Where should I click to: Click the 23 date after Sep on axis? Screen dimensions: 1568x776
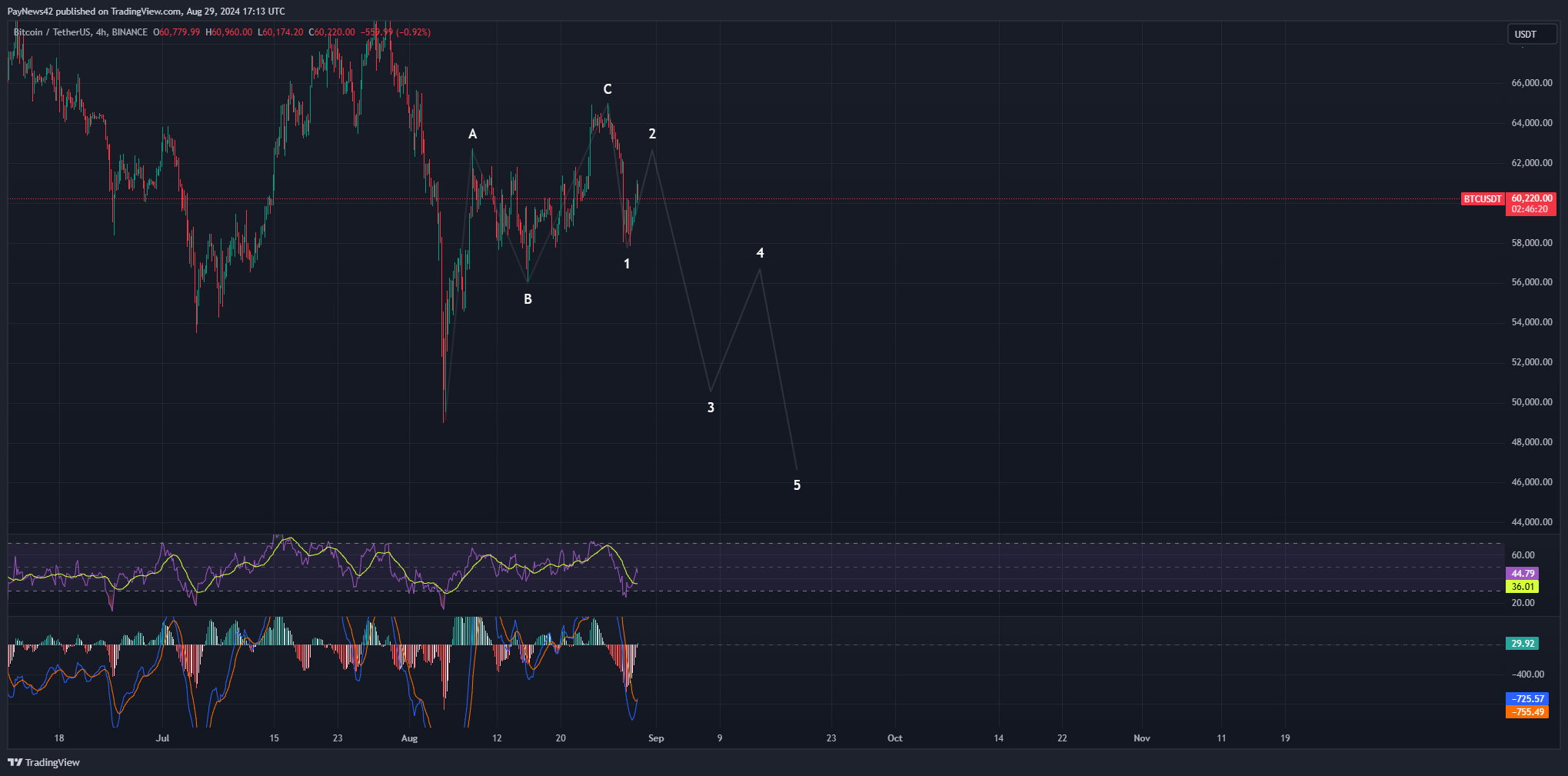coord(831,738)
